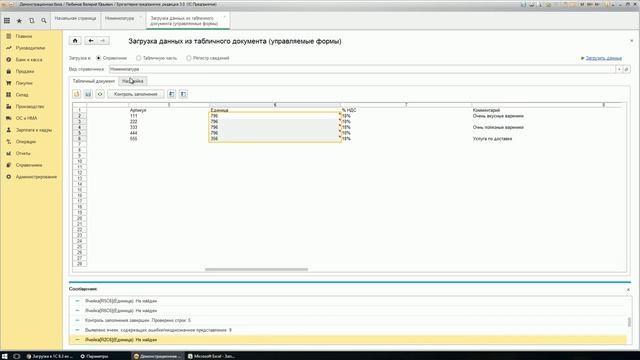This screenshot has height=360, width=640.
Task: Click the refresh icon left of Контроль заполнения
Action: pos(100,94)
